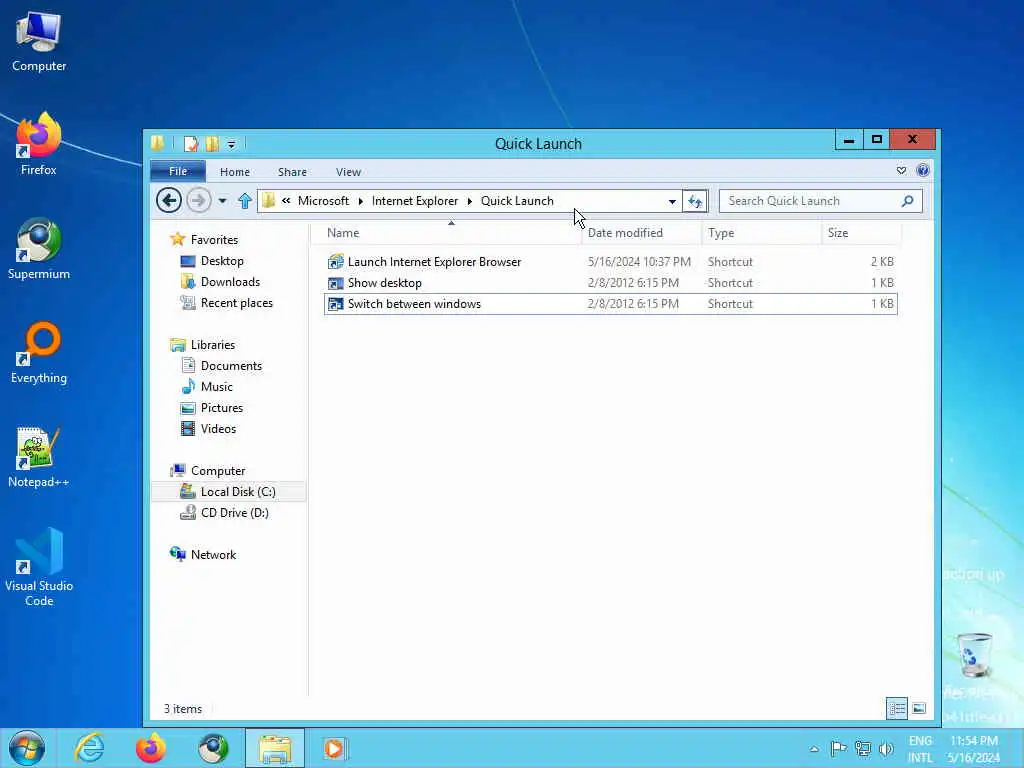Image resolution: width=1024 pixels, height=768 pixels.
Task: Open Recent places in navigation pane
Action: pyautogui.click(x=236, y=302)
